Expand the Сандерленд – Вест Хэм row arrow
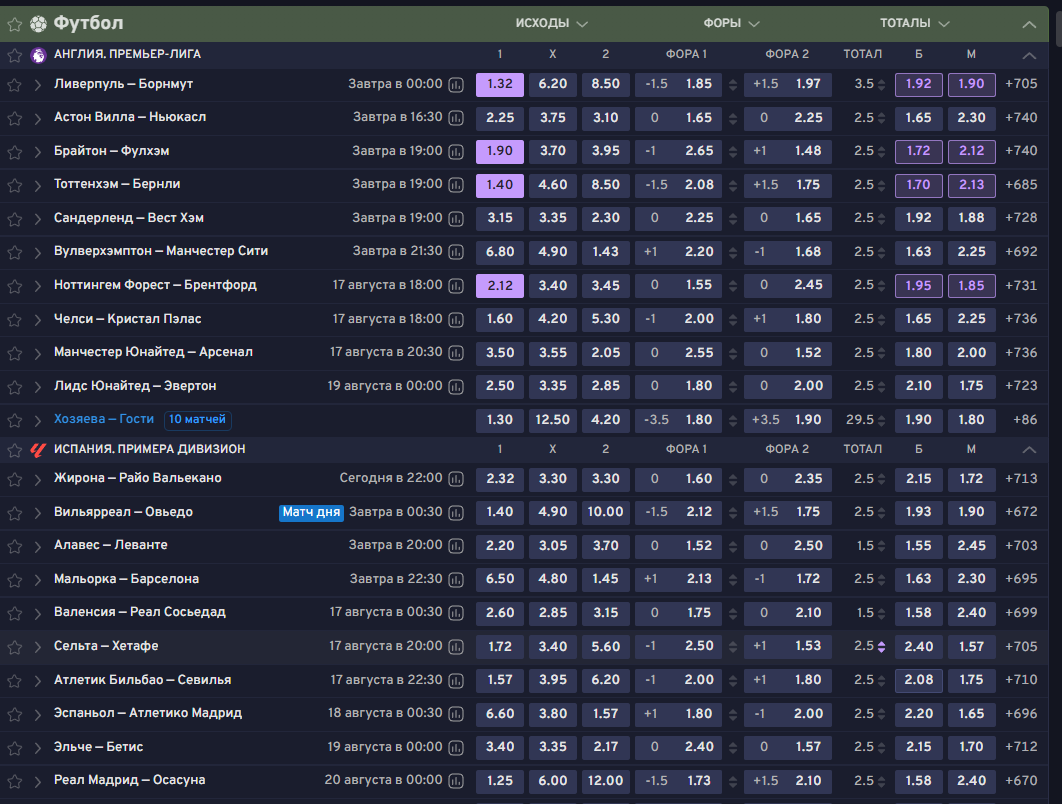 (x=37, y=219)
